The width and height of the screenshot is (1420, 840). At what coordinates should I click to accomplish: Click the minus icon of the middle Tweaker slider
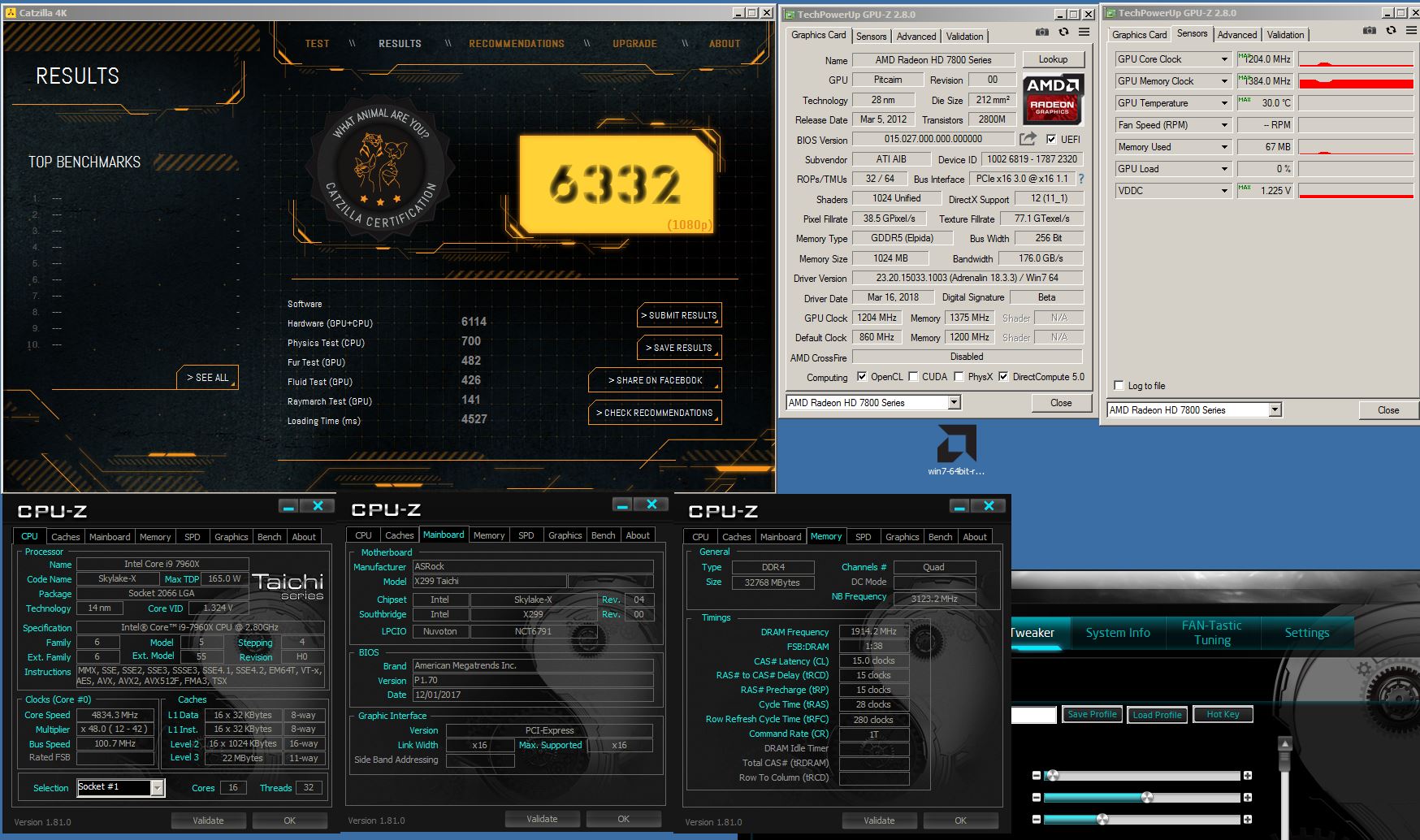click(1036, 798)
